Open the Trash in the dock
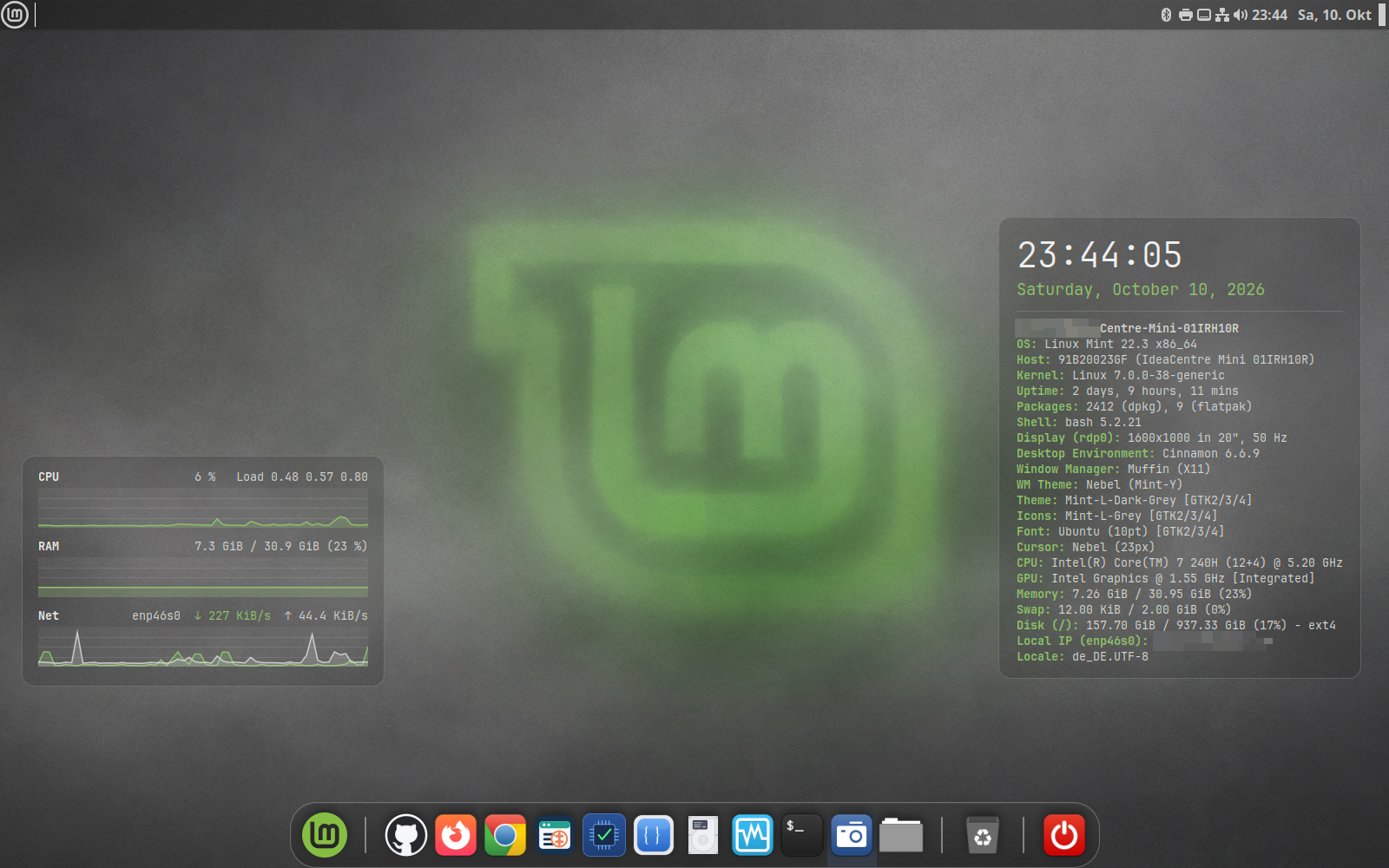 [x=983, y=836]
